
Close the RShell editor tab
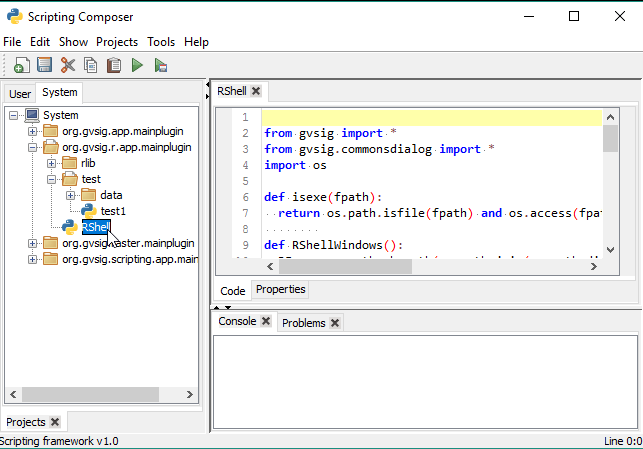pyautogui.click(x=256, y=91)
